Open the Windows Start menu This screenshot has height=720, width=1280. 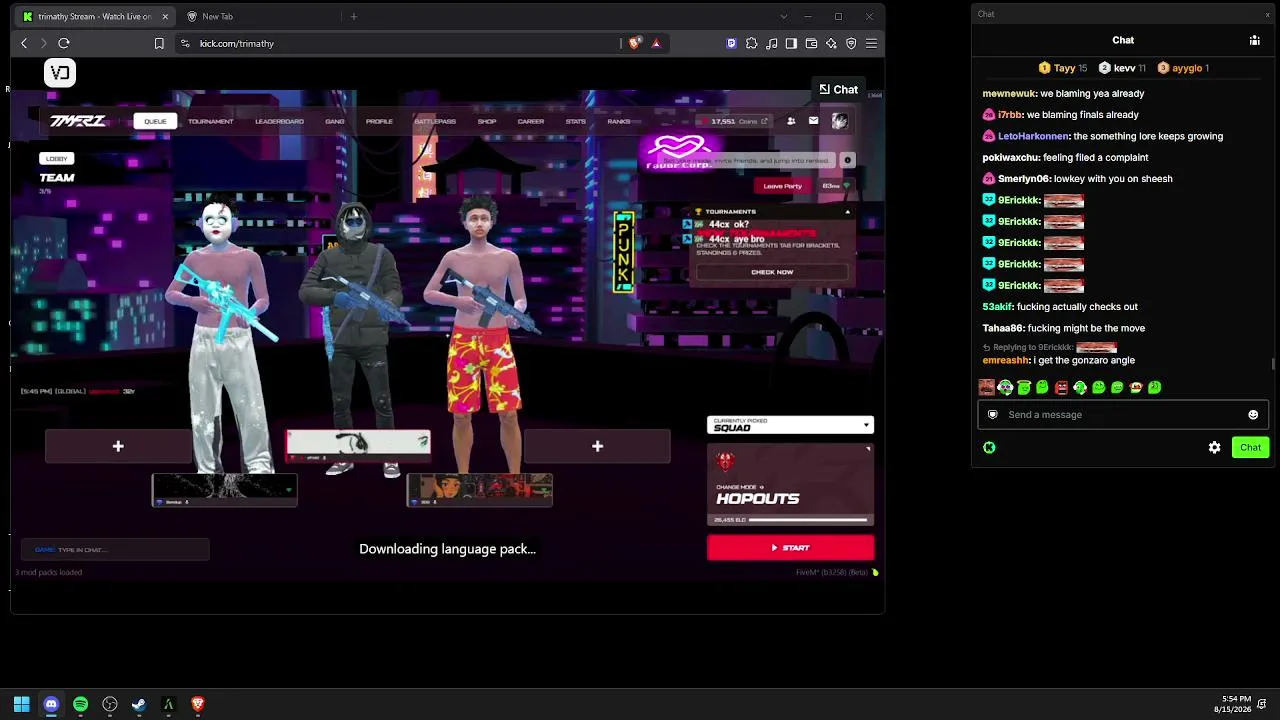pos(21,704)
